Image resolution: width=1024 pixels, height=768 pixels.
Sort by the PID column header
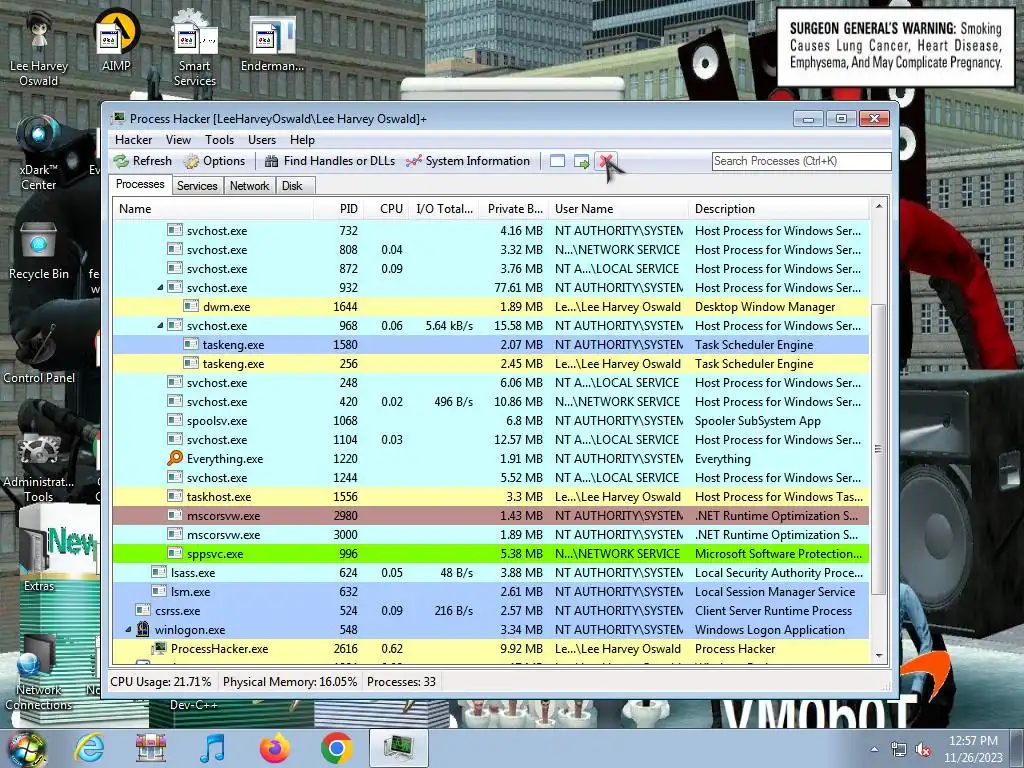pos(338,209)
